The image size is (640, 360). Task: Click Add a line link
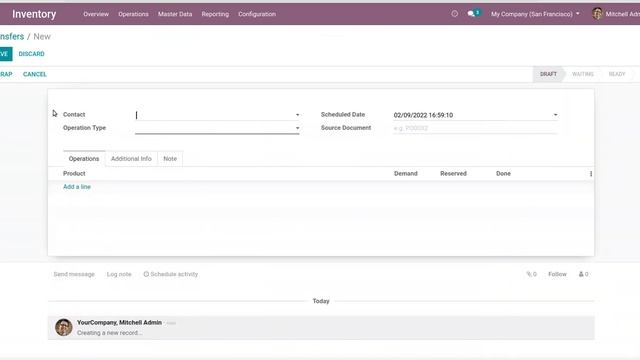pyautogui.click(x=77, y=187)
